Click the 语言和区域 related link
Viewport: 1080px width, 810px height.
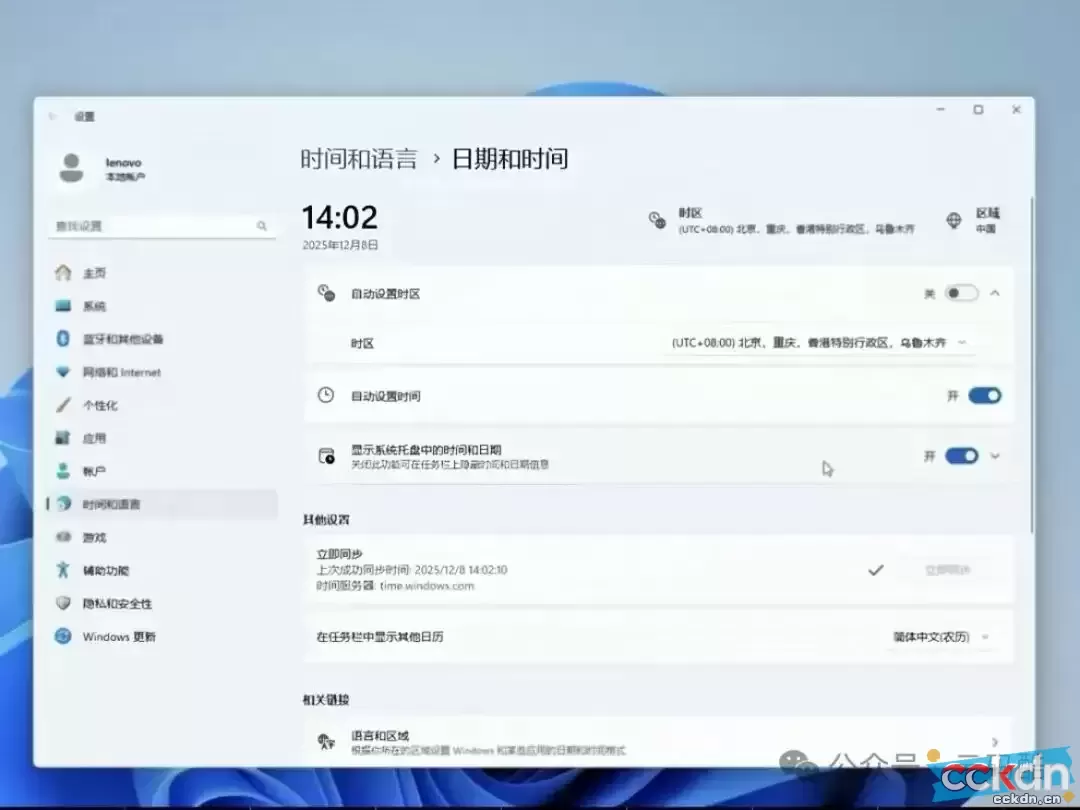[658, 742]
